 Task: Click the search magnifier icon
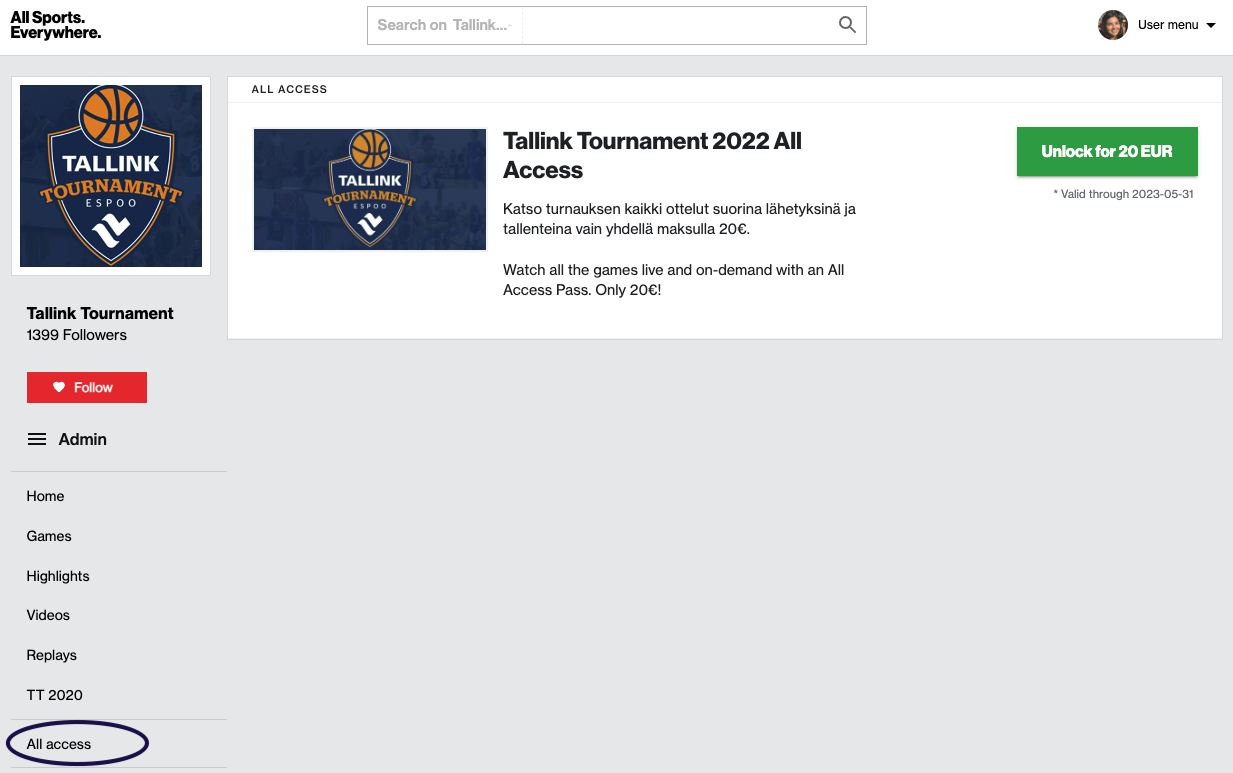(847, 25)
